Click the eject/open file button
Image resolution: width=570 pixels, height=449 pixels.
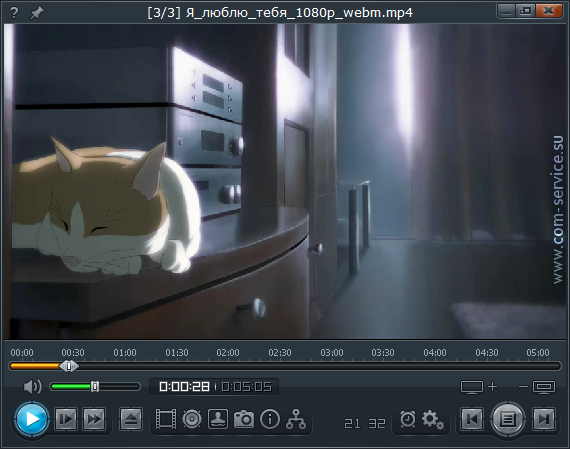click(131, 419)
